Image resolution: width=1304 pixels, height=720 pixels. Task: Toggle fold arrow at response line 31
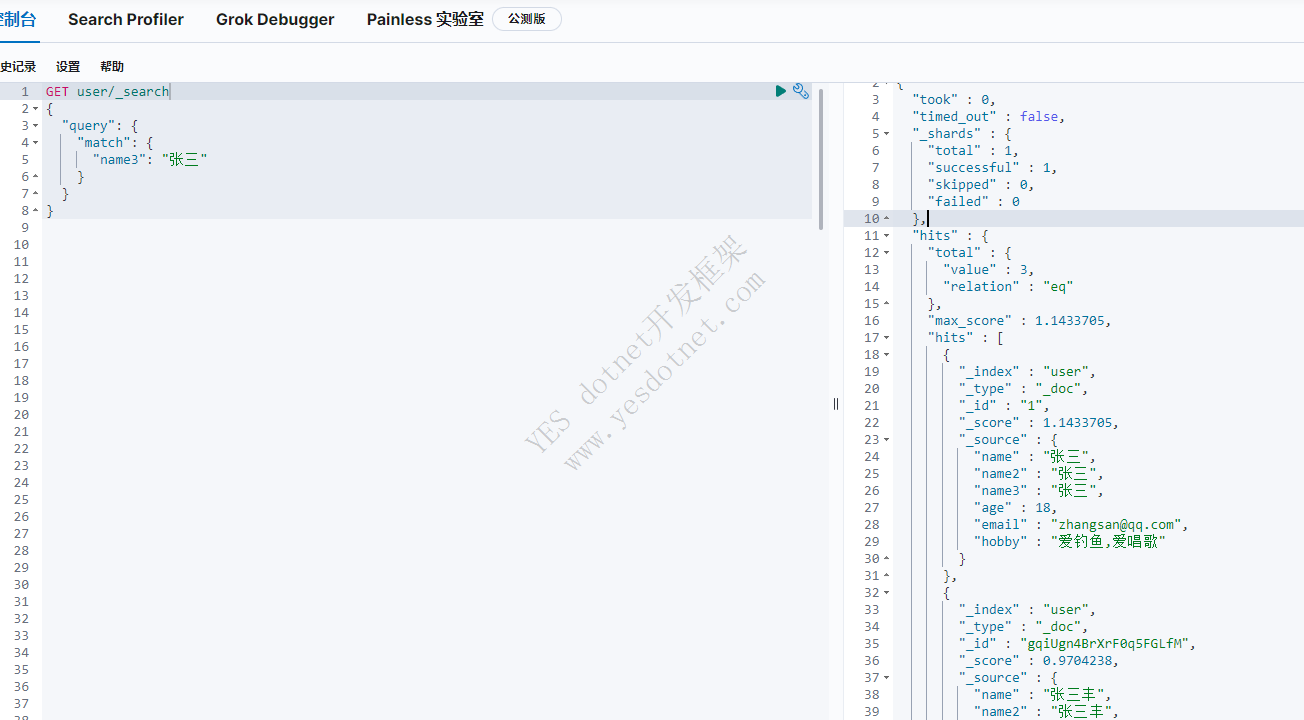tap(886, 575)
